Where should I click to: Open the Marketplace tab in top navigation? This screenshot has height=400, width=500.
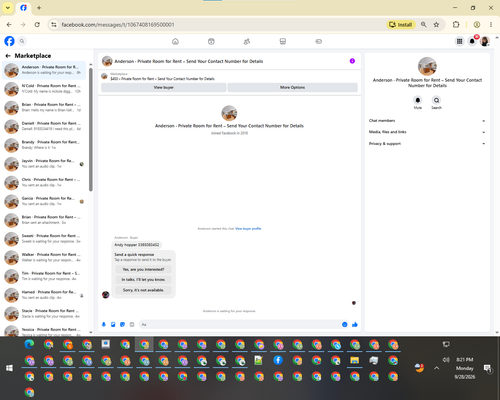(x=283, y=41)
